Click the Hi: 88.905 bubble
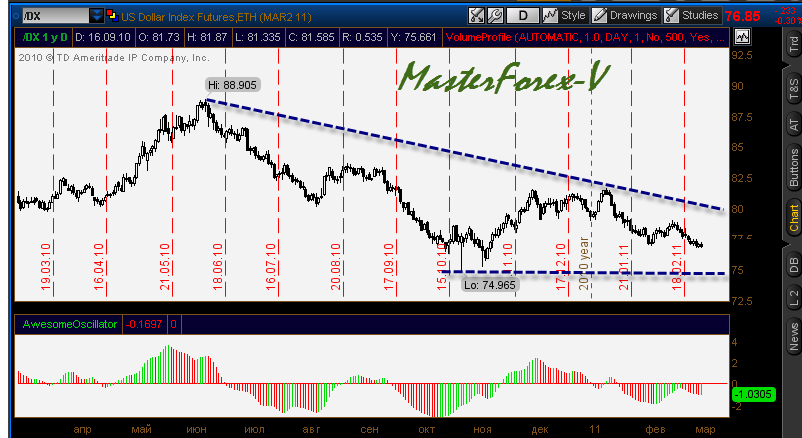Screen dimensions: 802x438 (233, 85)
